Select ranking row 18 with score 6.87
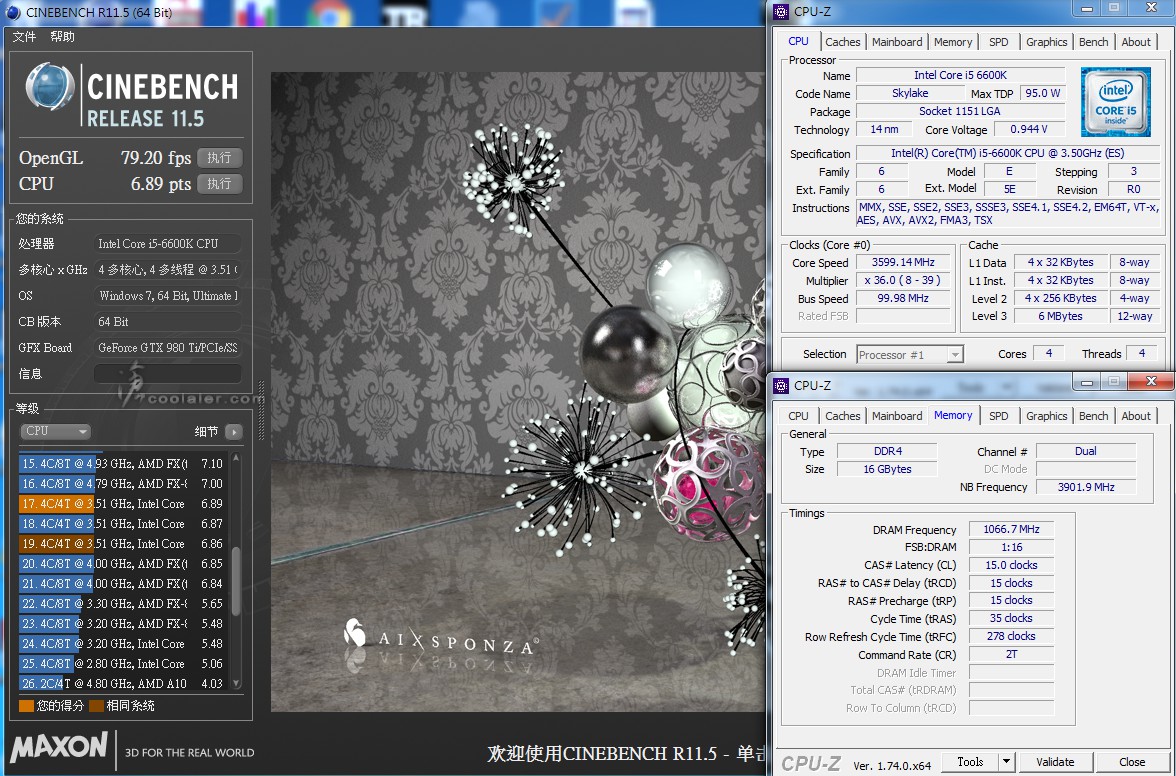The image size is (1176, 776). click(124, 523)
